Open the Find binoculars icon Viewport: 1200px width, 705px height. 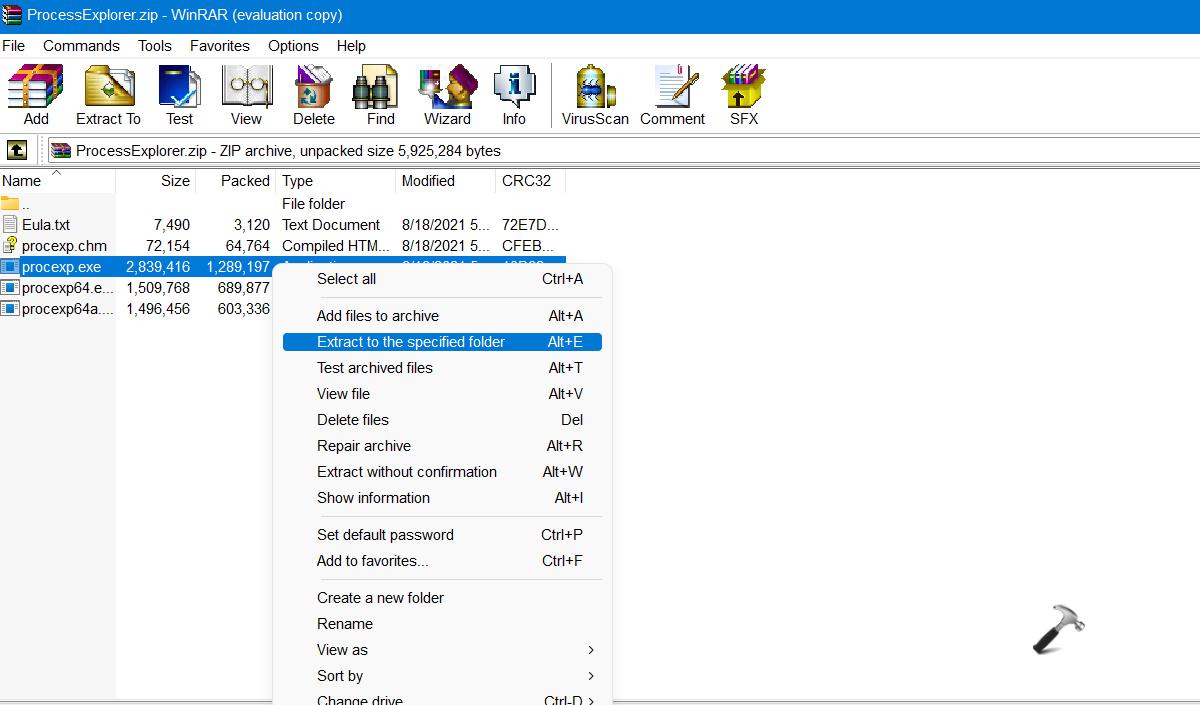(x=380, y=95)
